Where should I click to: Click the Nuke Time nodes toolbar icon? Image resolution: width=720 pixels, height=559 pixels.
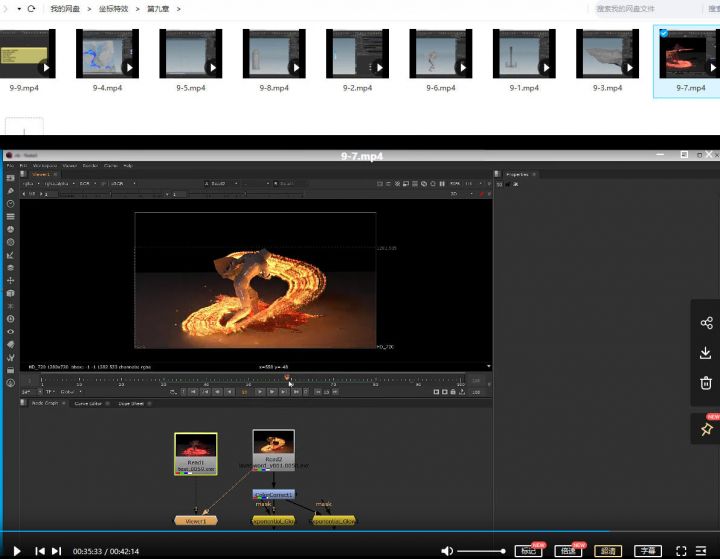(x=11, y=203)
